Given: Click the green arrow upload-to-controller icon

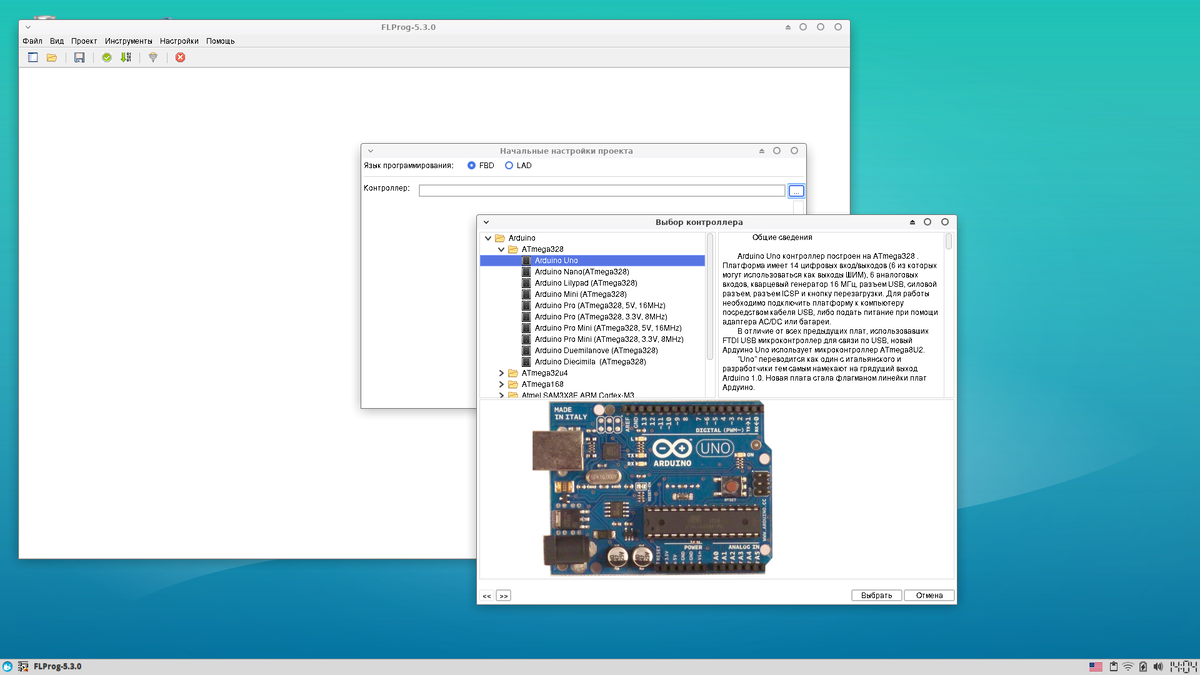Looking at the screenshot, I should [x=126, y=58].
